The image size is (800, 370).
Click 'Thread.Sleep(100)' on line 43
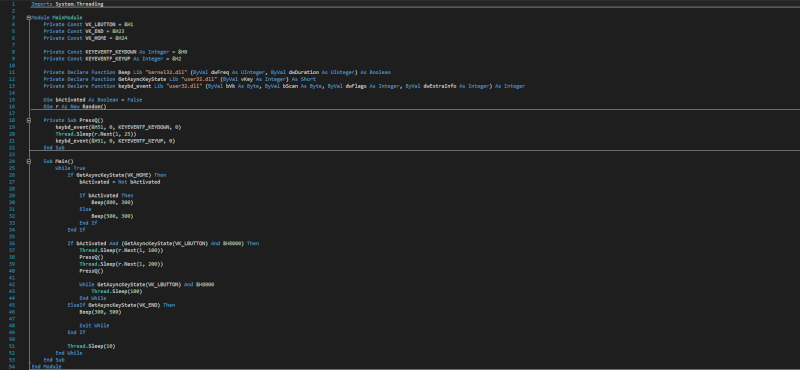(x=116, y=291)
